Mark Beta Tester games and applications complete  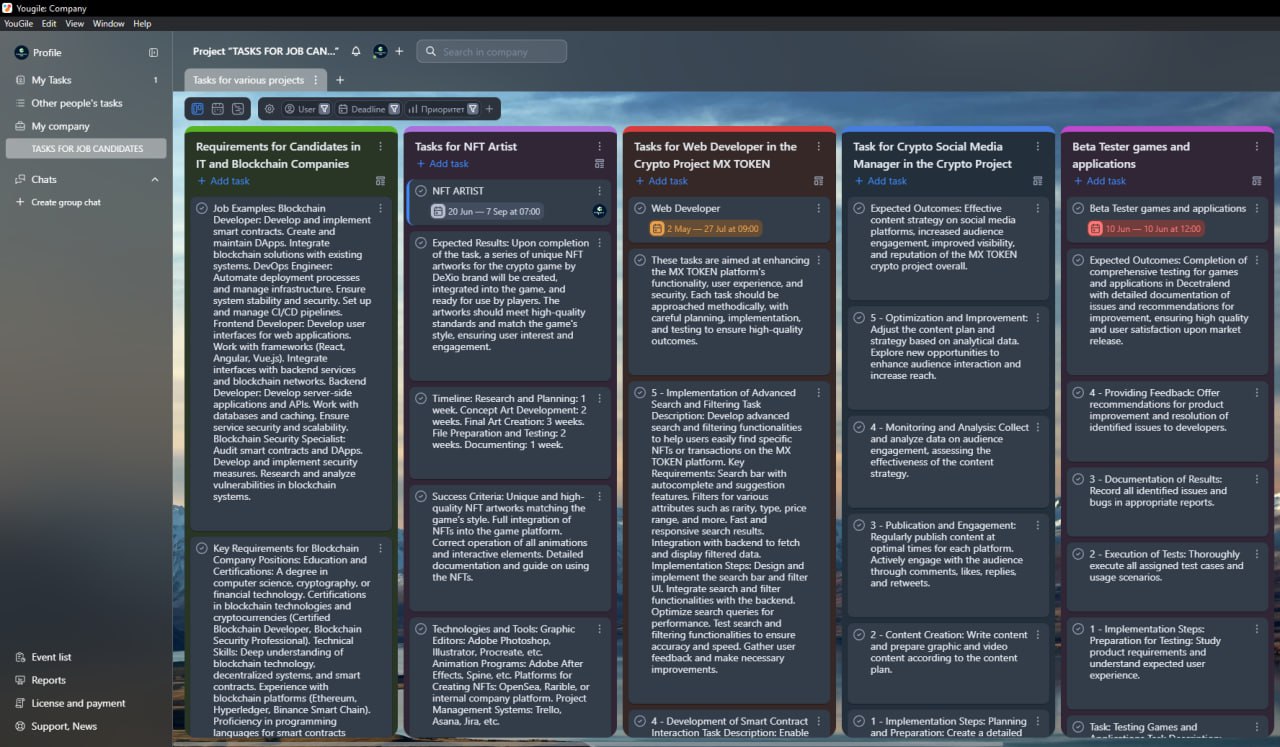[x=1078, y=208]
